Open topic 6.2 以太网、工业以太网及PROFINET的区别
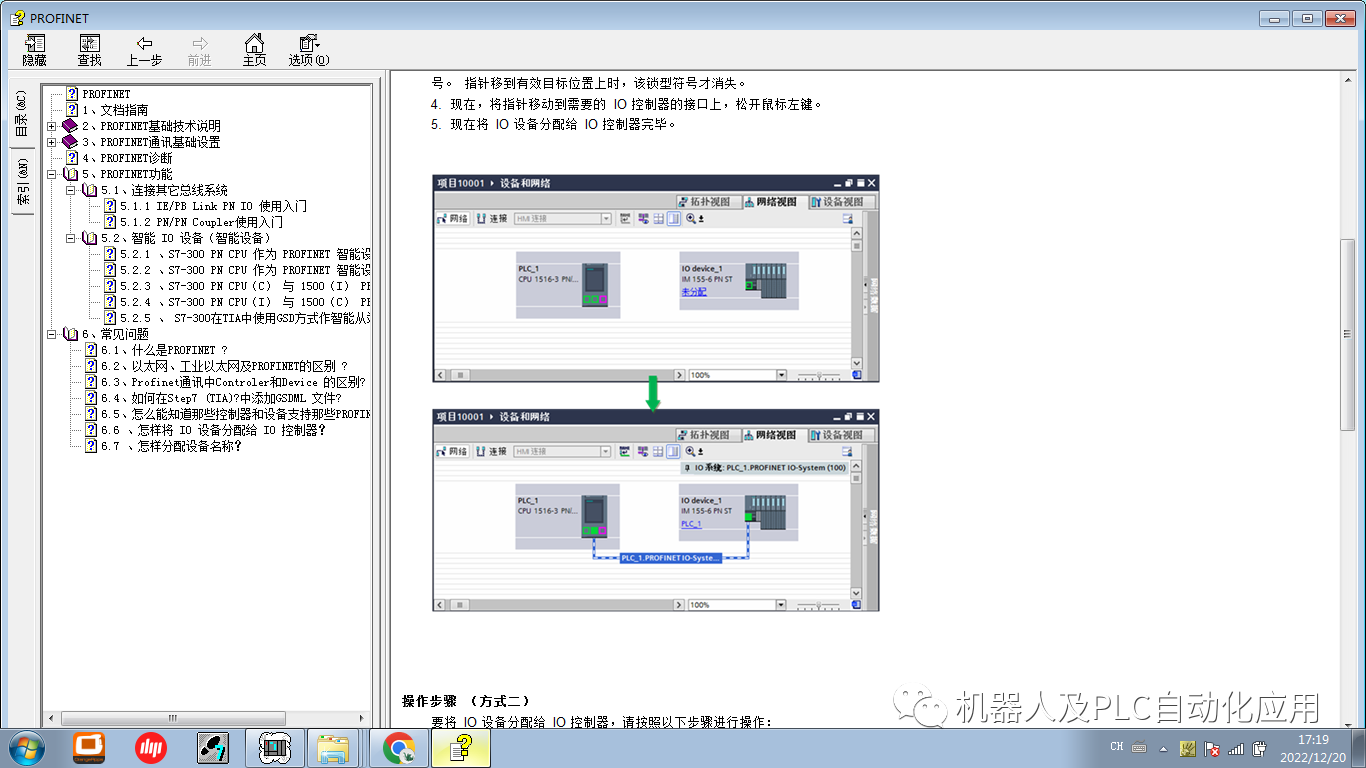Screen dimensions: 1366x768 pyautogui.click(x=224, y=366)
